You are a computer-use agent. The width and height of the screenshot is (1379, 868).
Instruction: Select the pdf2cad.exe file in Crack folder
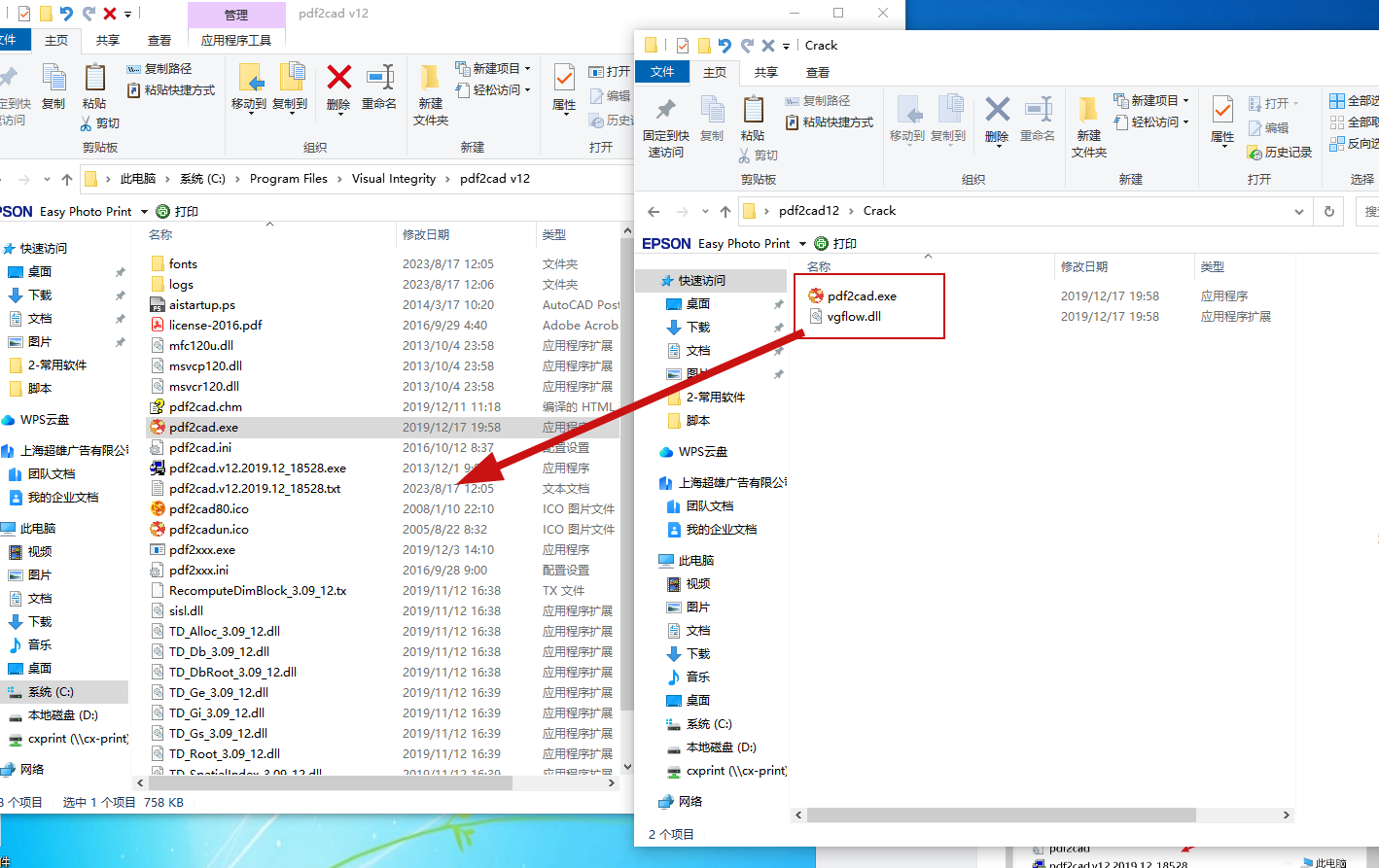(x=865, y=295)
